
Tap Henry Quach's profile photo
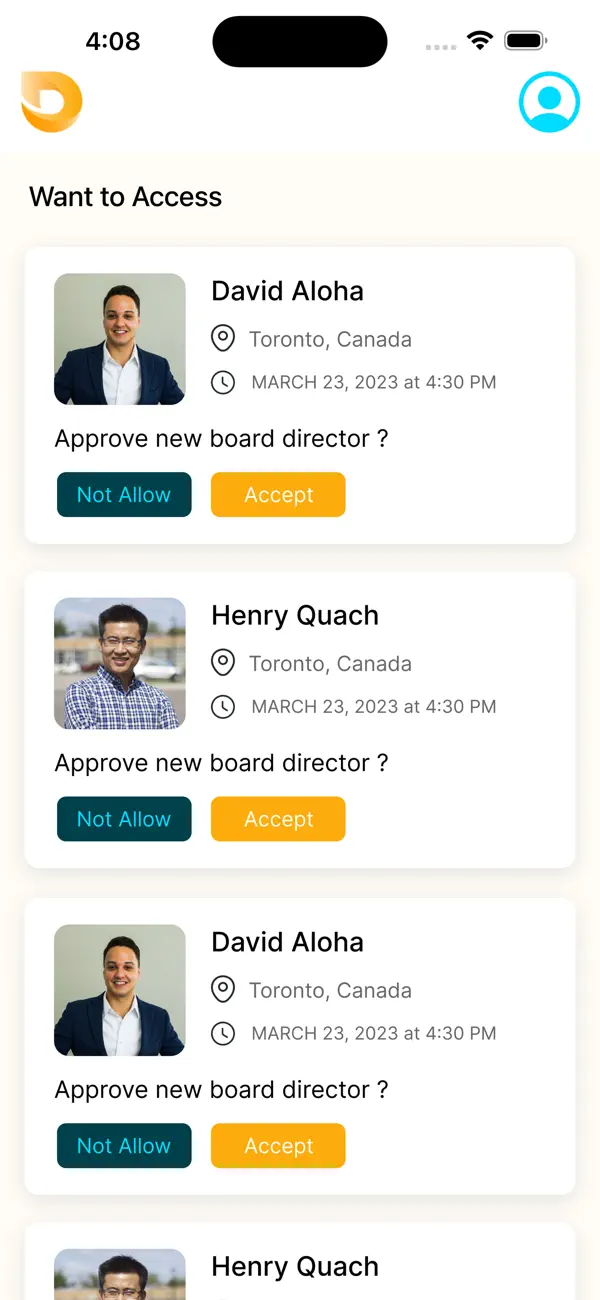point(119,662)
